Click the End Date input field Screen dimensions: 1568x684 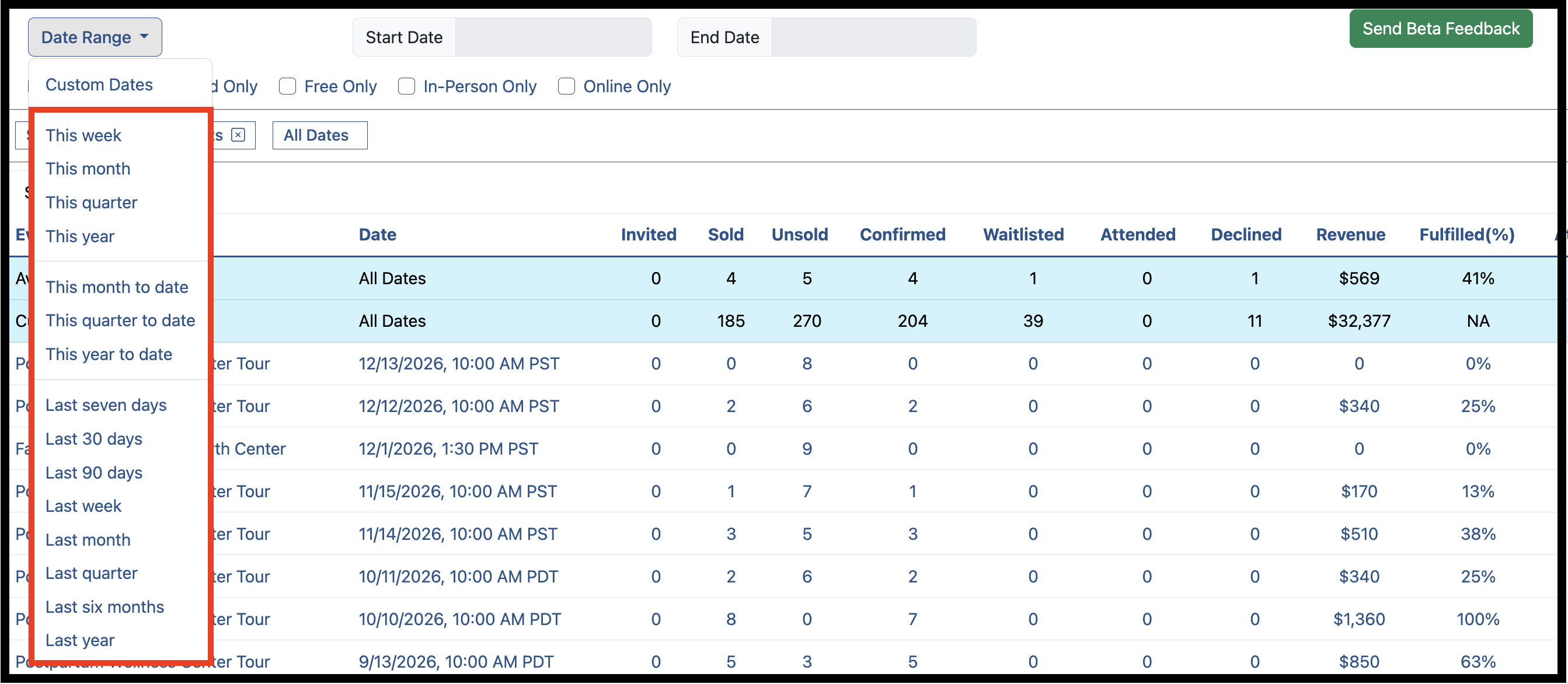873,37
